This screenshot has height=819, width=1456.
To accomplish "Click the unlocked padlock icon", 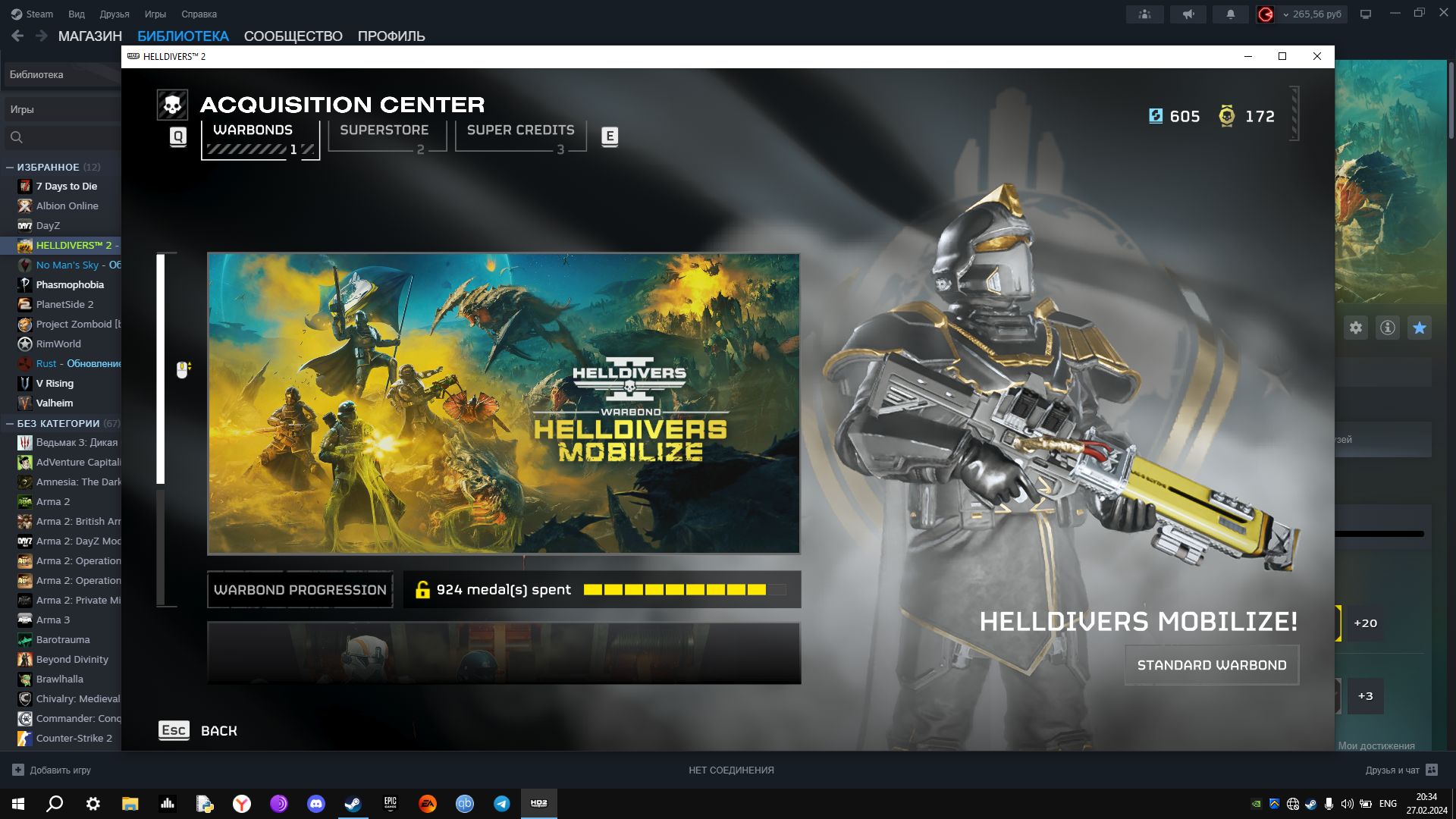I will tap(422, 589).
